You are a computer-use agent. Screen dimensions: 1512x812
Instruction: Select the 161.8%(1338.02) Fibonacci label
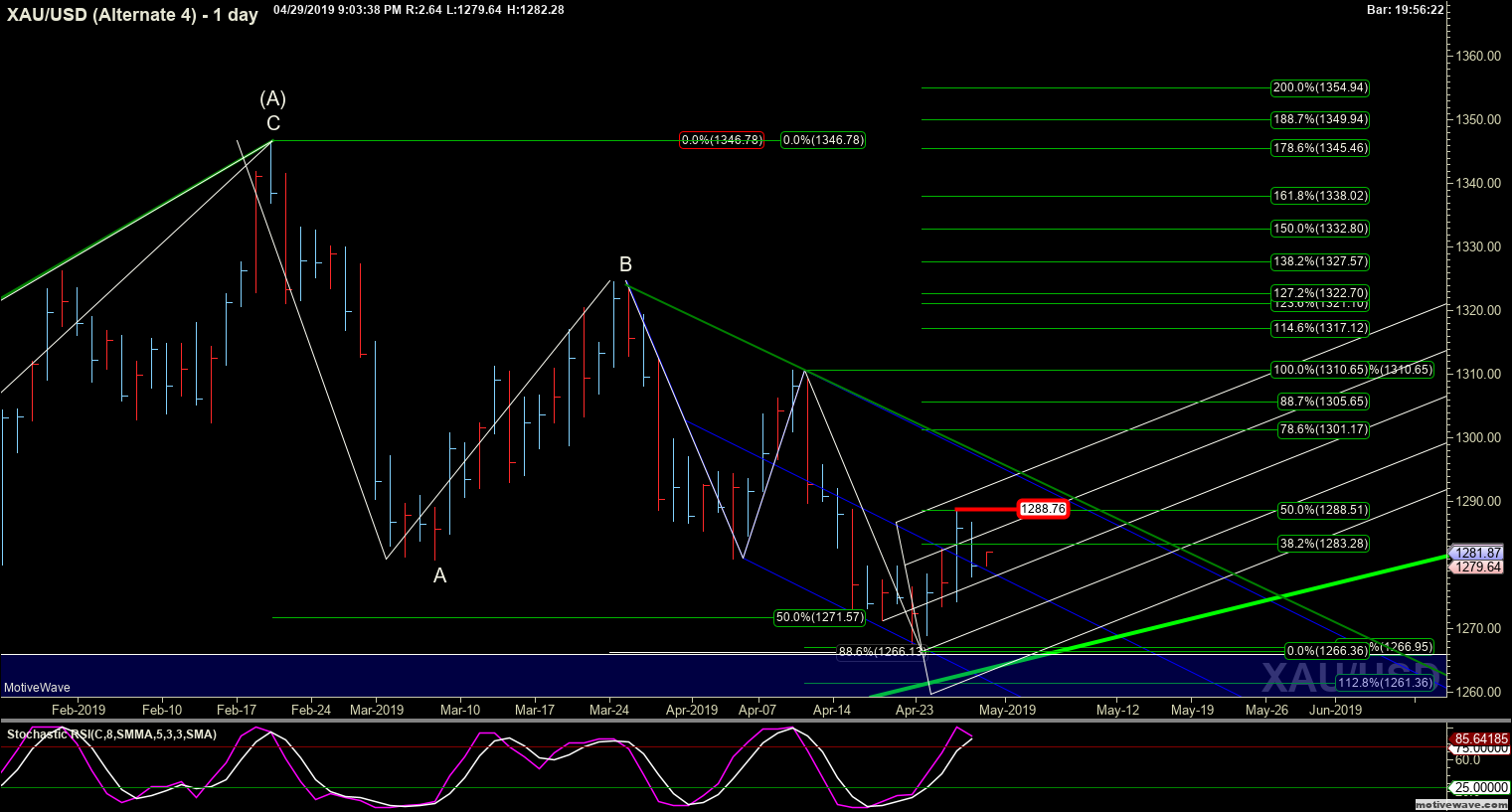tap(1320, 196)
